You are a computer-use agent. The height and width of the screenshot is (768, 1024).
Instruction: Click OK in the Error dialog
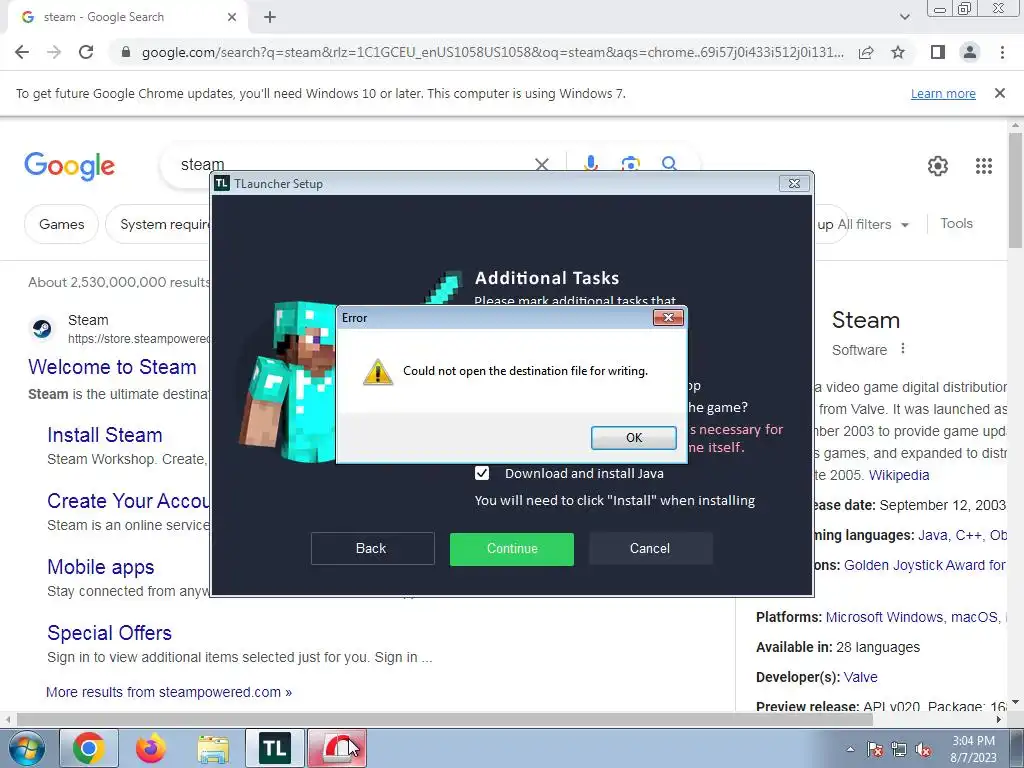[x=633, y=438]
